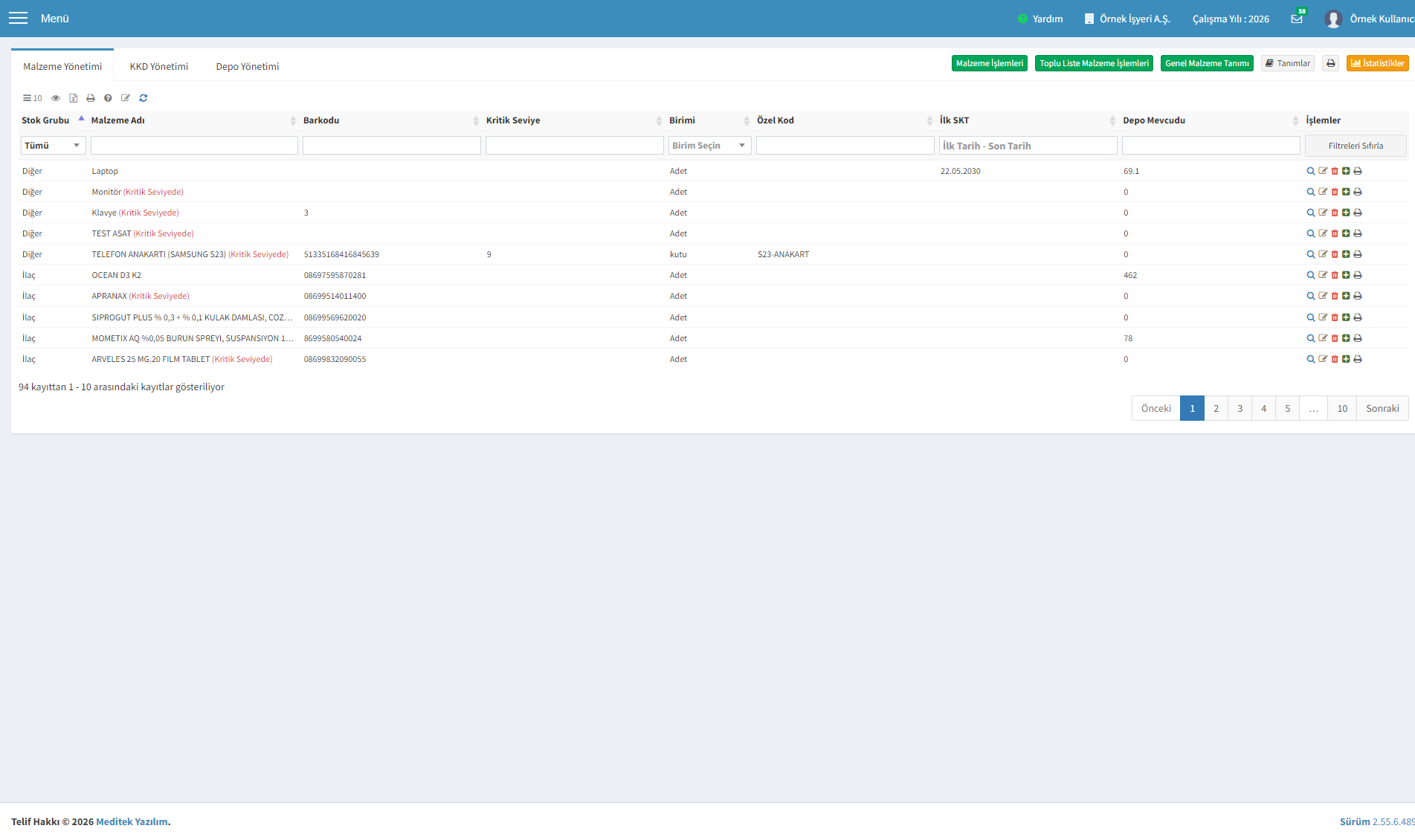Switch to the Depo Yönetimi tab
Viewport: 1415px width, 840px height.
[x=248, y=66]
